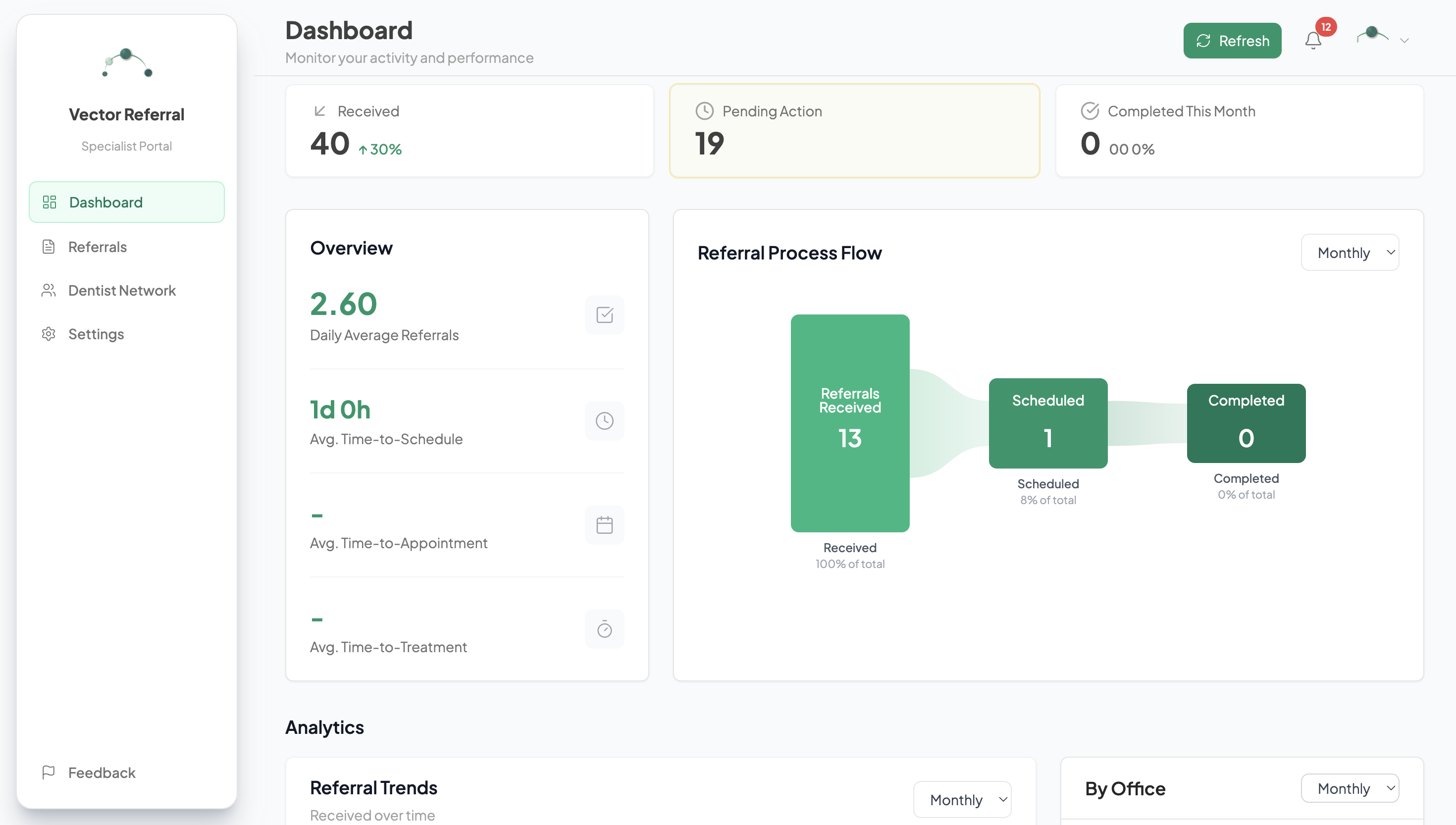The height and width of the screenshot is (825, 1456).
Task: Expand the user account chevron
Action: tap(1404, 40)
